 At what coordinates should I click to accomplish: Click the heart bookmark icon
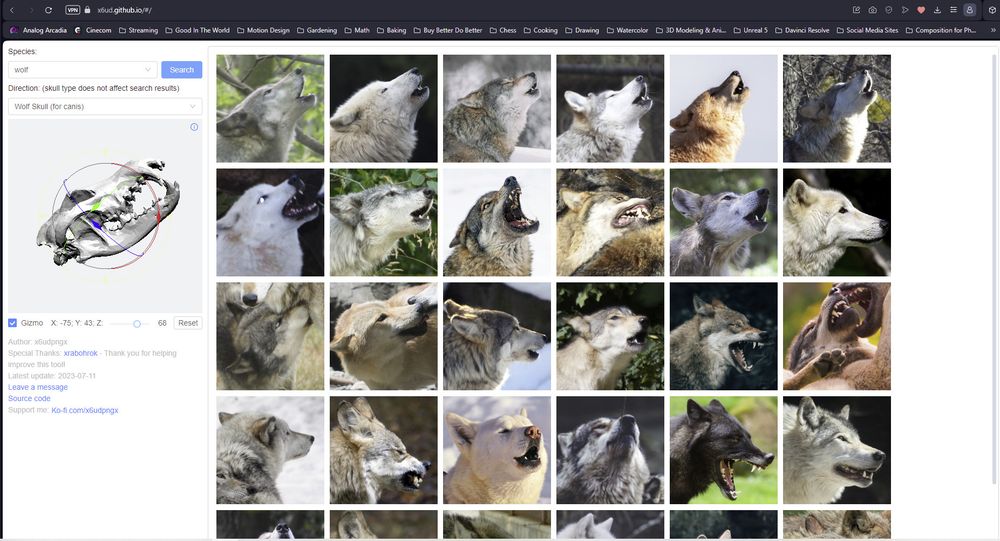pyautogui.click(x=921, y=10)
